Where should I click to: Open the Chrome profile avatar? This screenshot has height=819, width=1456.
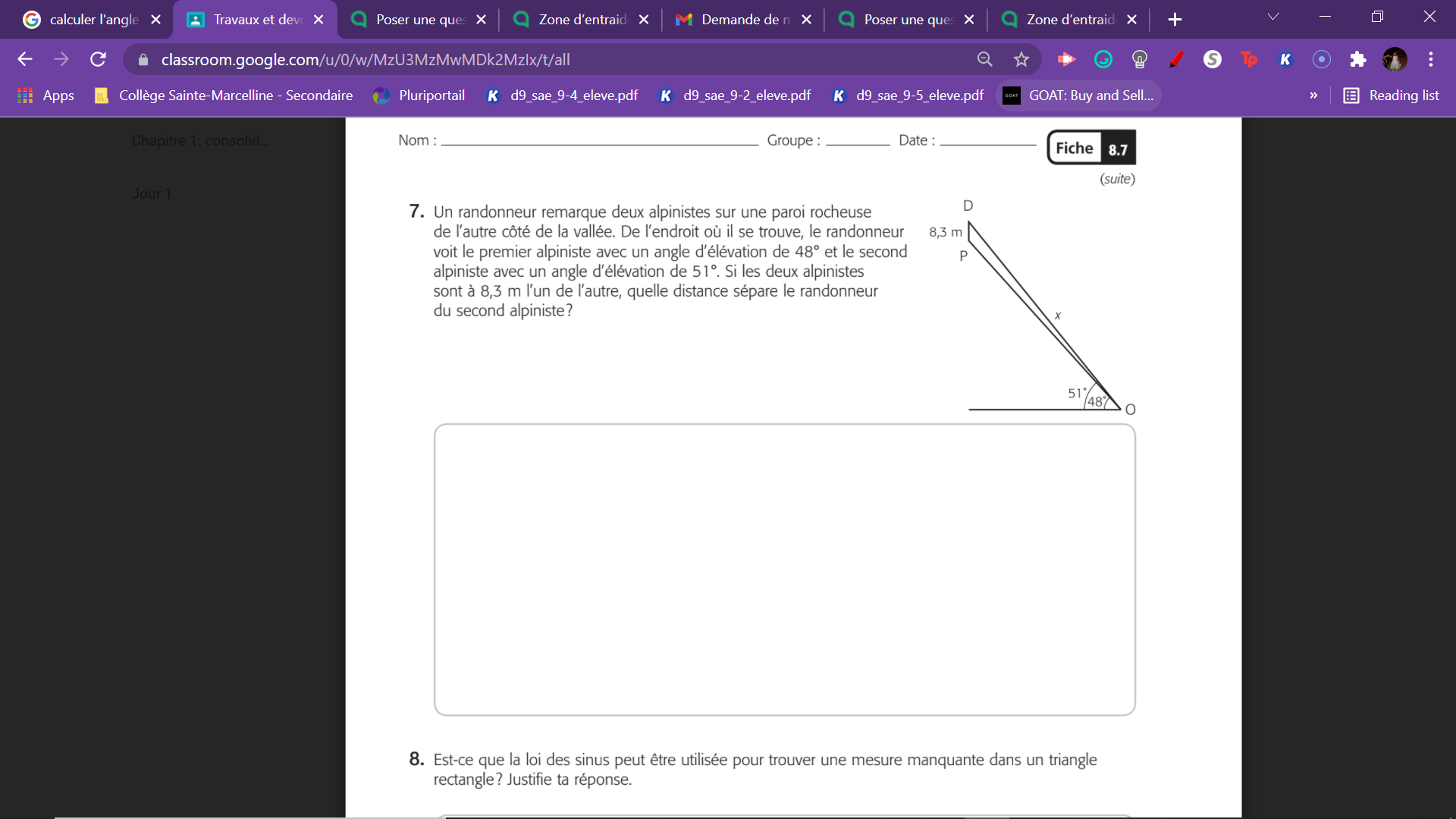tap(1395, 59)
